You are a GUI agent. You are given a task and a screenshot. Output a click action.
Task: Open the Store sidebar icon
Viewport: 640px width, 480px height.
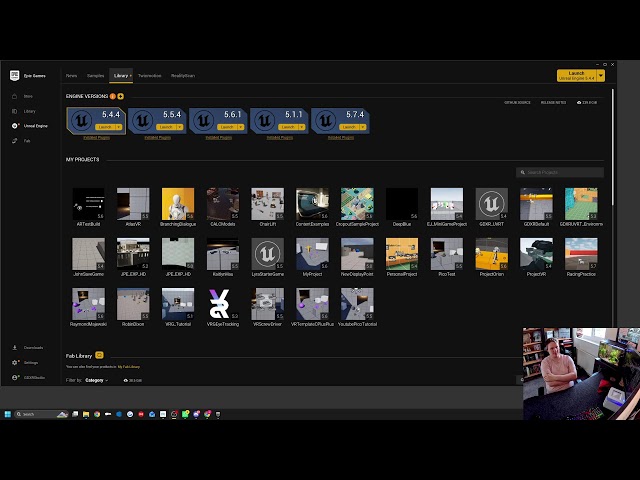15,96
